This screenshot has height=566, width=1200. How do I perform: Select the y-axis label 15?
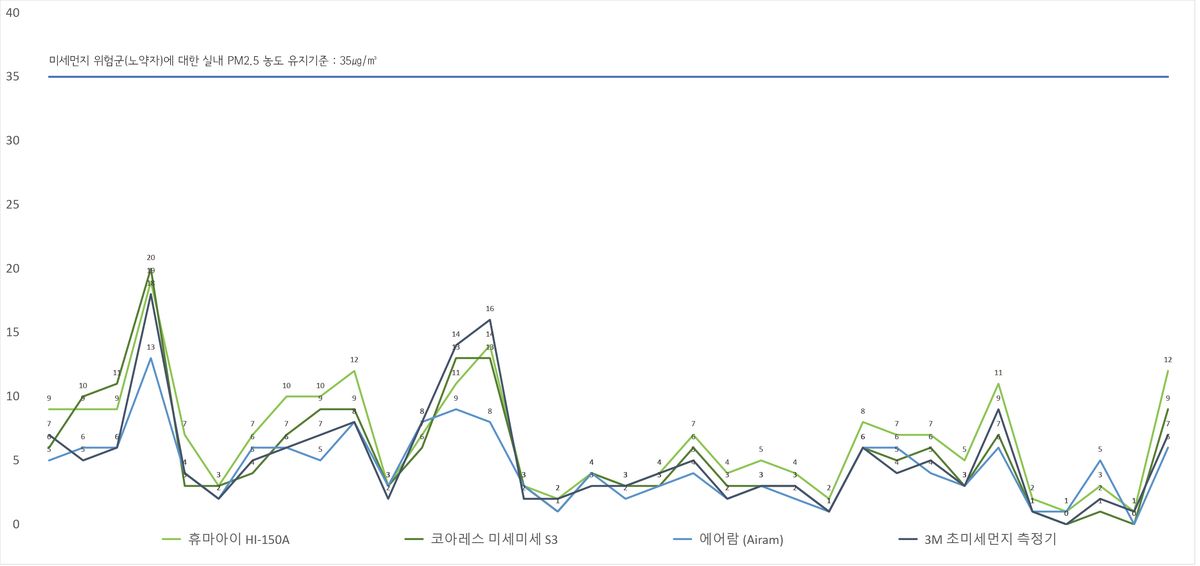pyautogui.click(x=12, y=332)
